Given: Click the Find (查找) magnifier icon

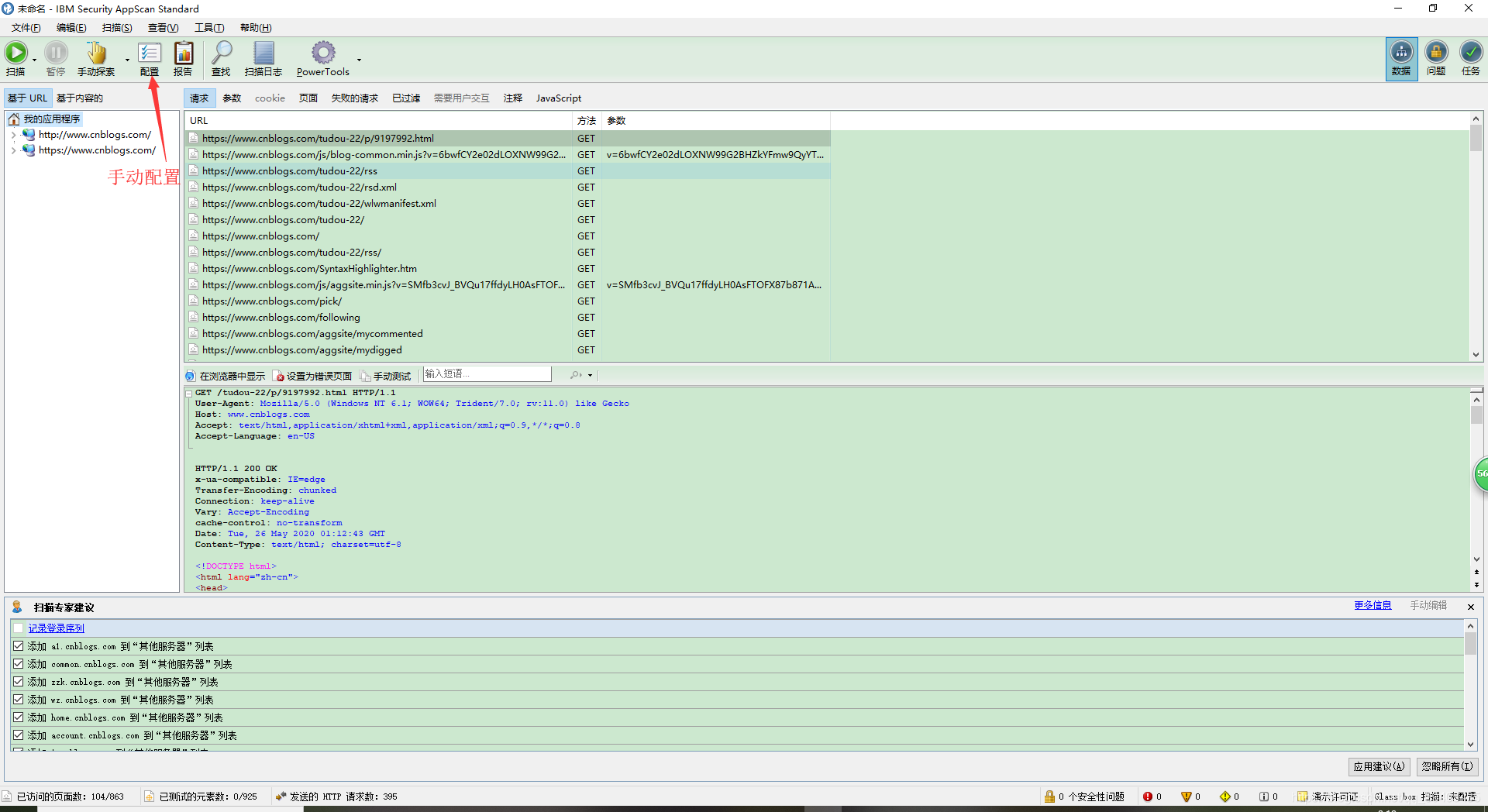Looking at the screenshot, I should [222, 53].
